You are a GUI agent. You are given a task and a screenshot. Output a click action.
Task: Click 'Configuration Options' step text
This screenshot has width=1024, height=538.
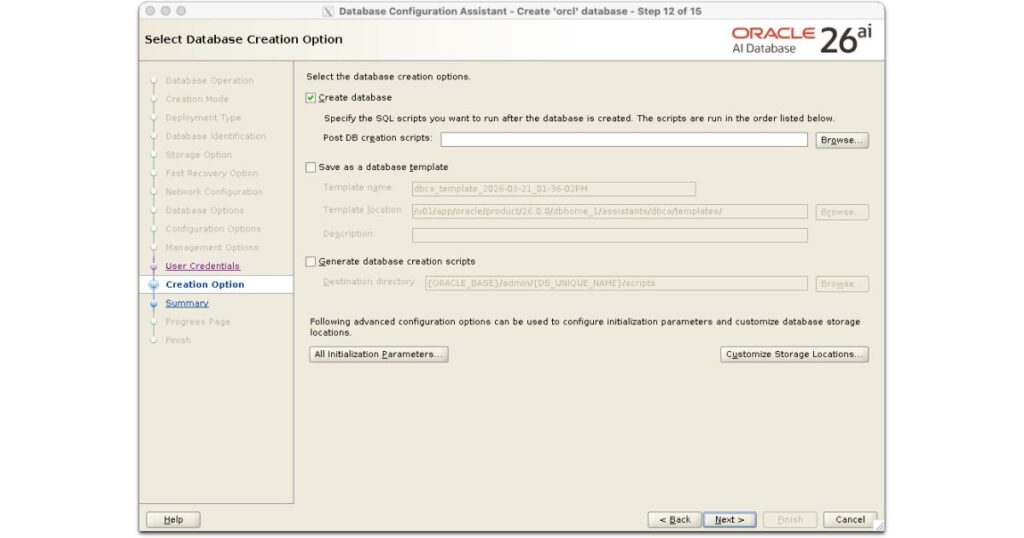coord(213,229)
